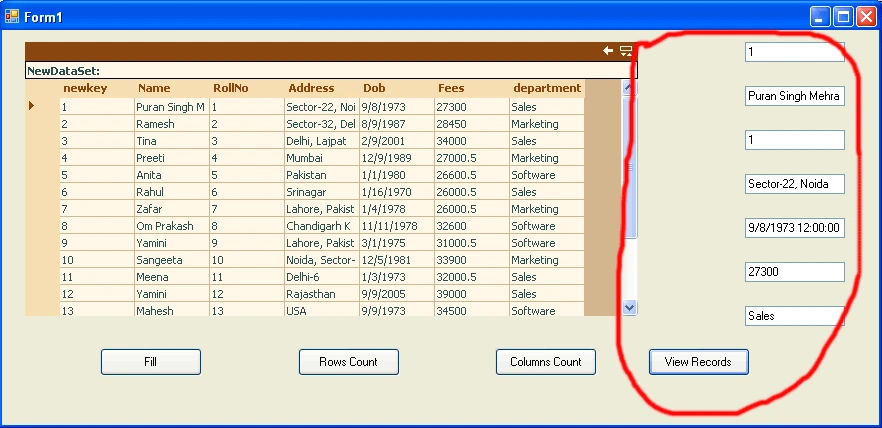Click the textbox showing 9/8/1973 12:00:00
The height and width of the screenshot is (428, 882).
pyautogui.click(x=795, y=228)
